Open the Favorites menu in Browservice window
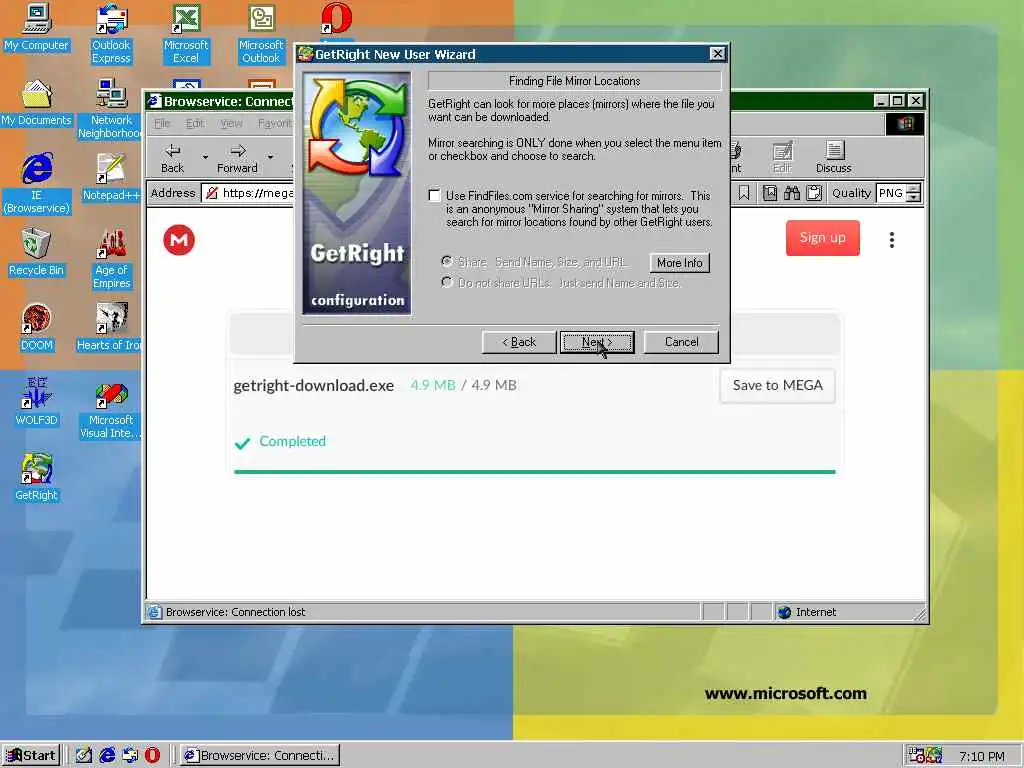Screen dimensions: 1024x768 [274, 123]
